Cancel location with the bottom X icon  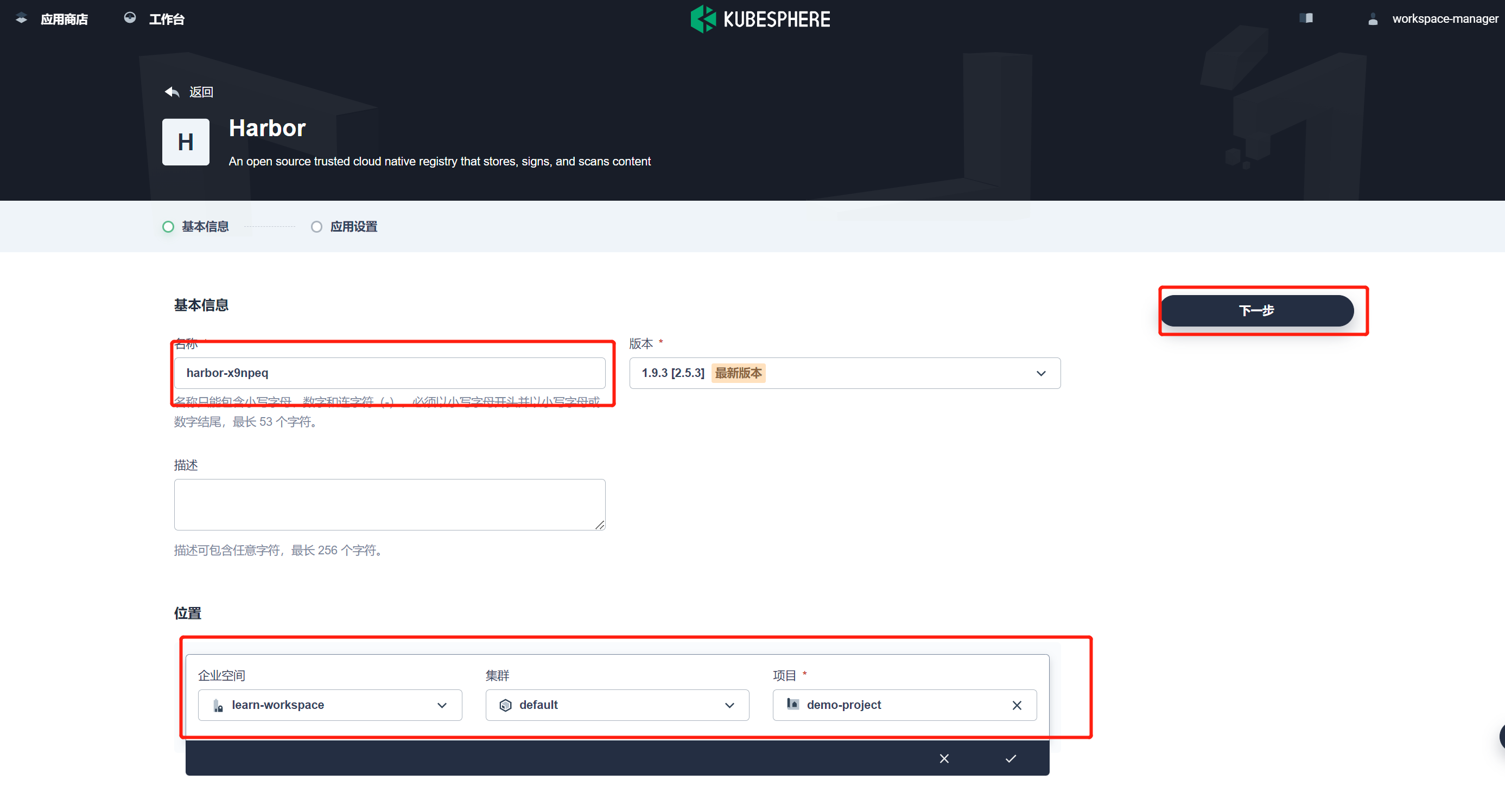pyautogui.click(x=944, y=758)
